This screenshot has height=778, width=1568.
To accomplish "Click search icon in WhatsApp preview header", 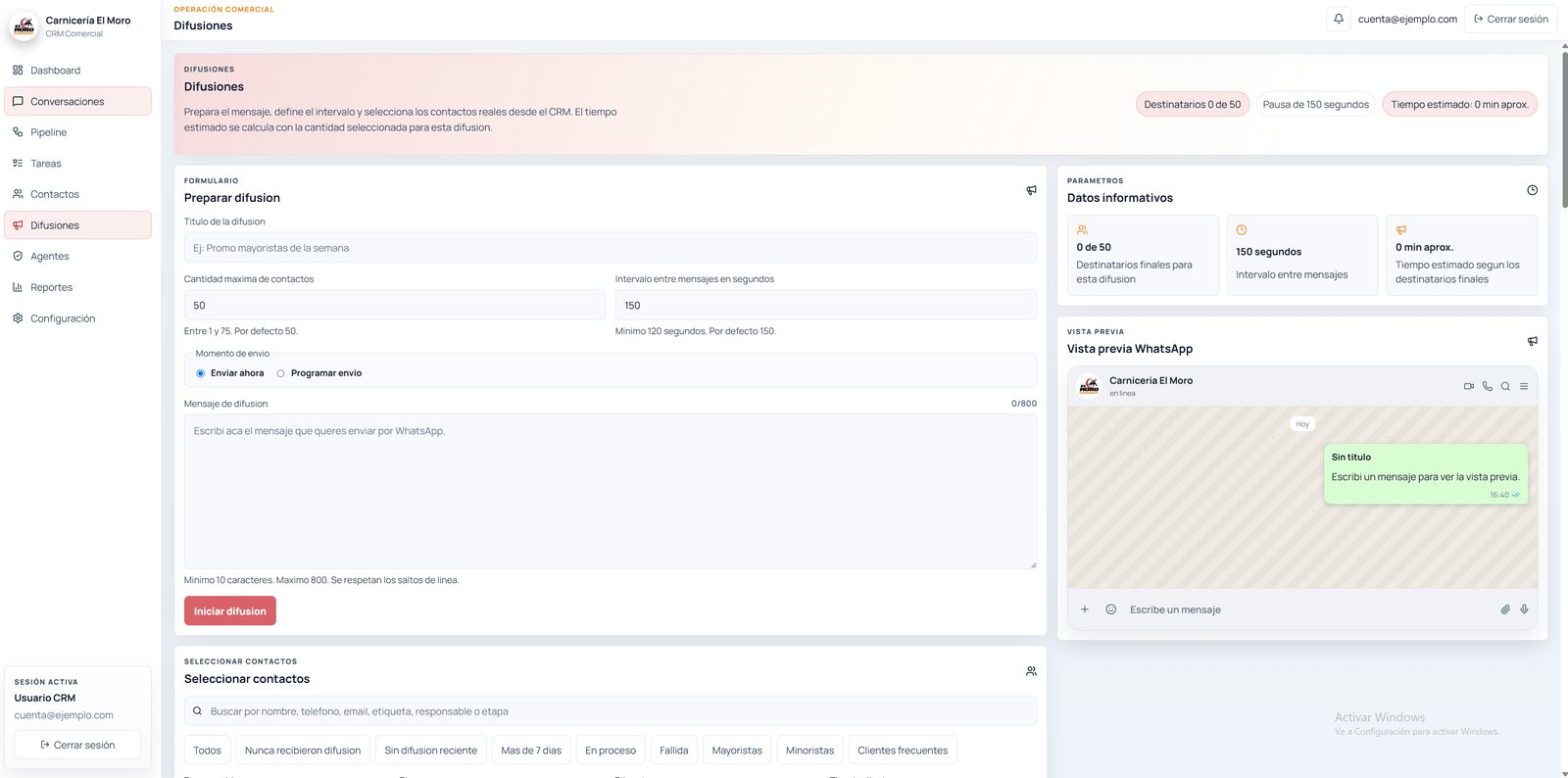I will (x=1505, y=386).
